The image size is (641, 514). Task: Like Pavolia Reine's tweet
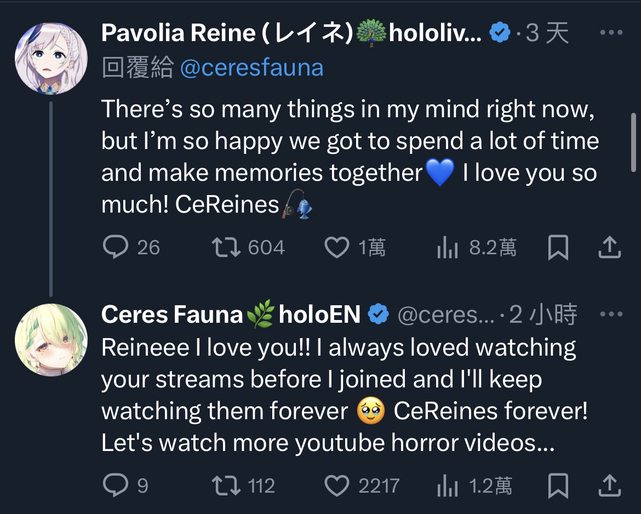(x=338, y=247)
